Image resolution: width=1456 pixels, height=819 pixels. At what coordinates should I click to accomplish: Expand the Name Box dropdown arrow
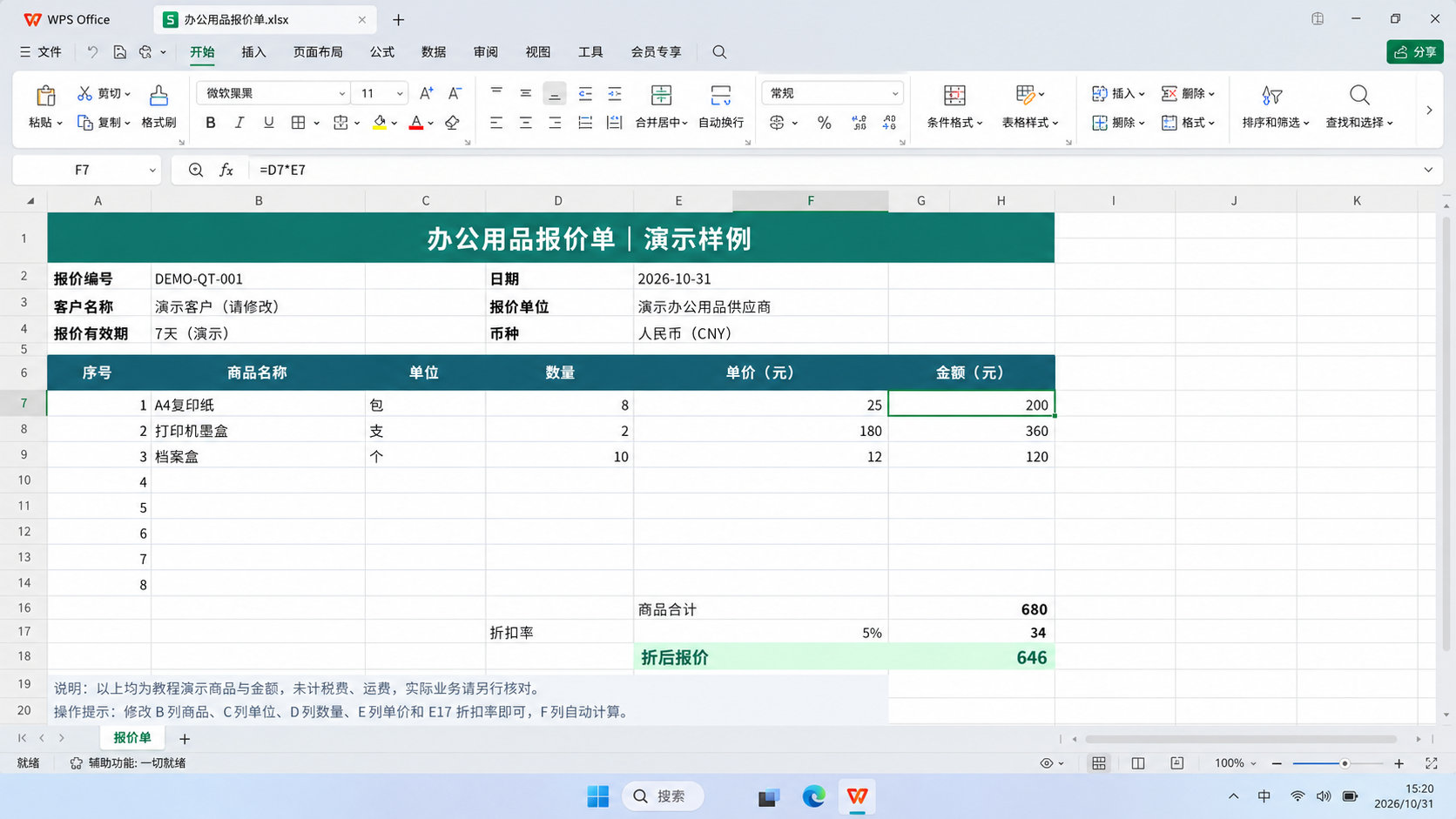click(152, 170)
